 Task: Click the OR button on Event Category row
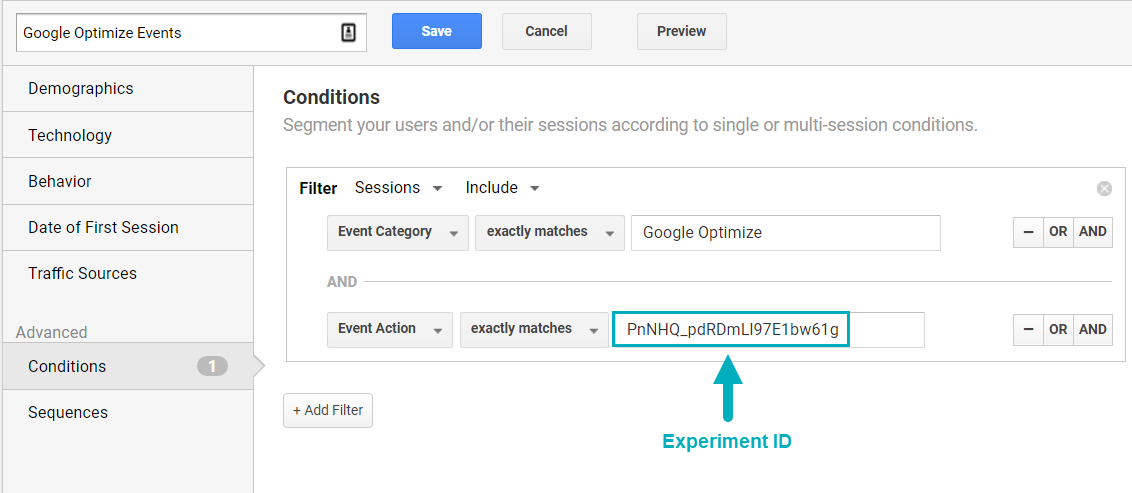1058,232
